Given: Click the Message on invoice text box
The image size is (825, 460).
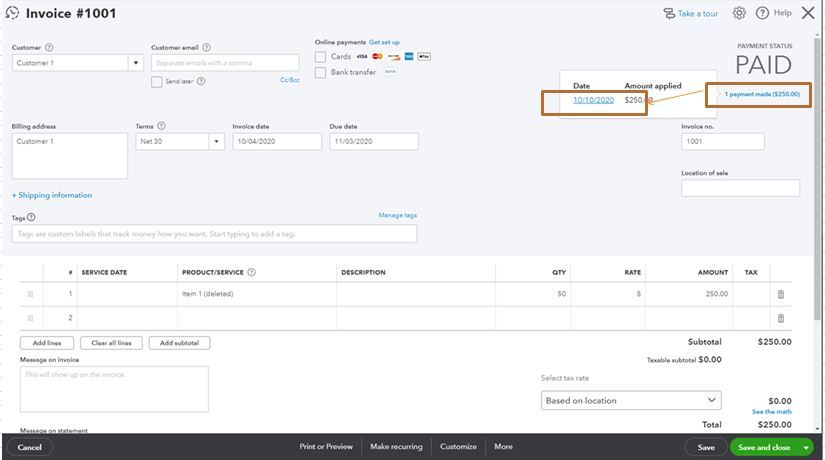Looking at the screenshot, I should pos(114,389).
